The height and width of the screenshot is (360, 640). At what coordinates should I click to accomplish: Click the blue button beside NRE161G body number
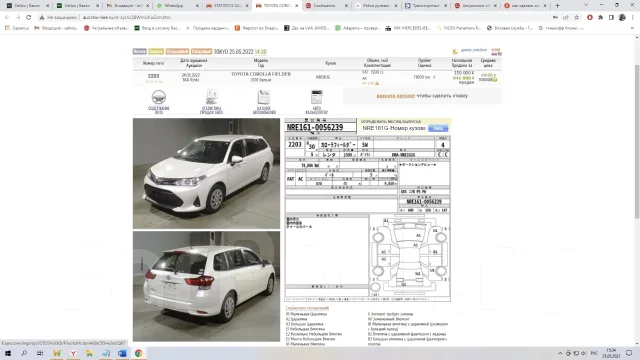tap(438, 128)
